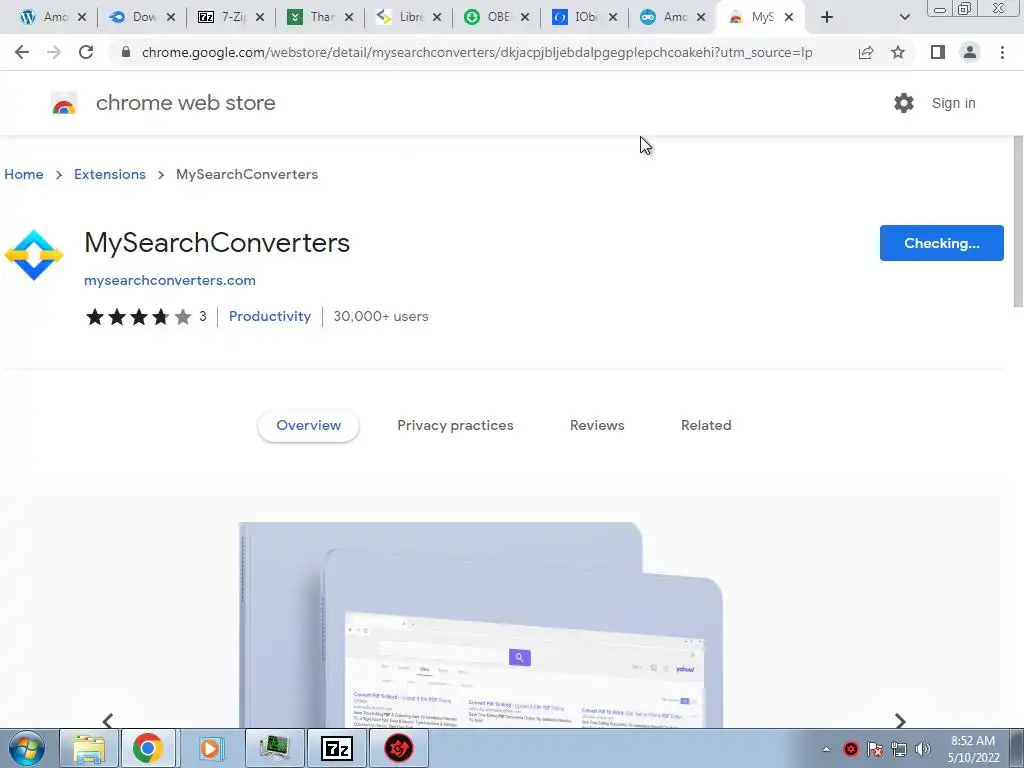Open Windows Explorer from taskbar
Viewport: 1024px width, 768px height.
coord(89,748)
